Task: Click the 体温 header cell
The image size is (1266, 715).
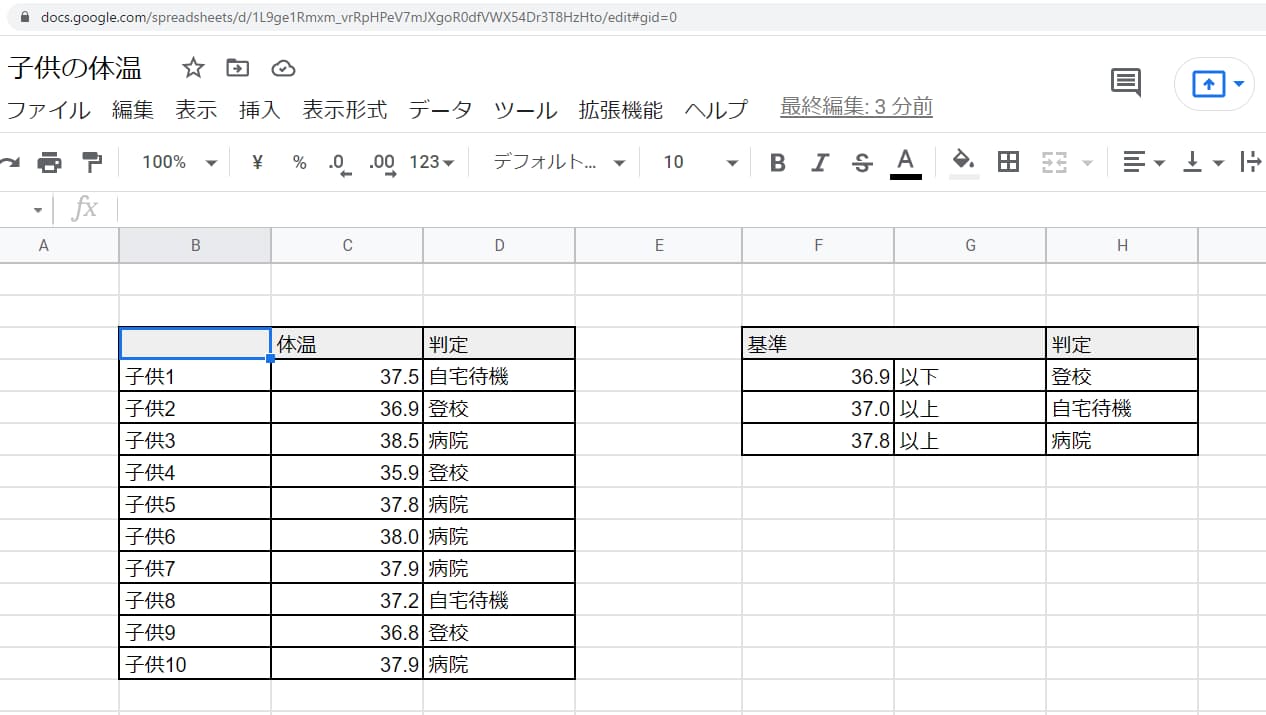Action: [347, 344]
